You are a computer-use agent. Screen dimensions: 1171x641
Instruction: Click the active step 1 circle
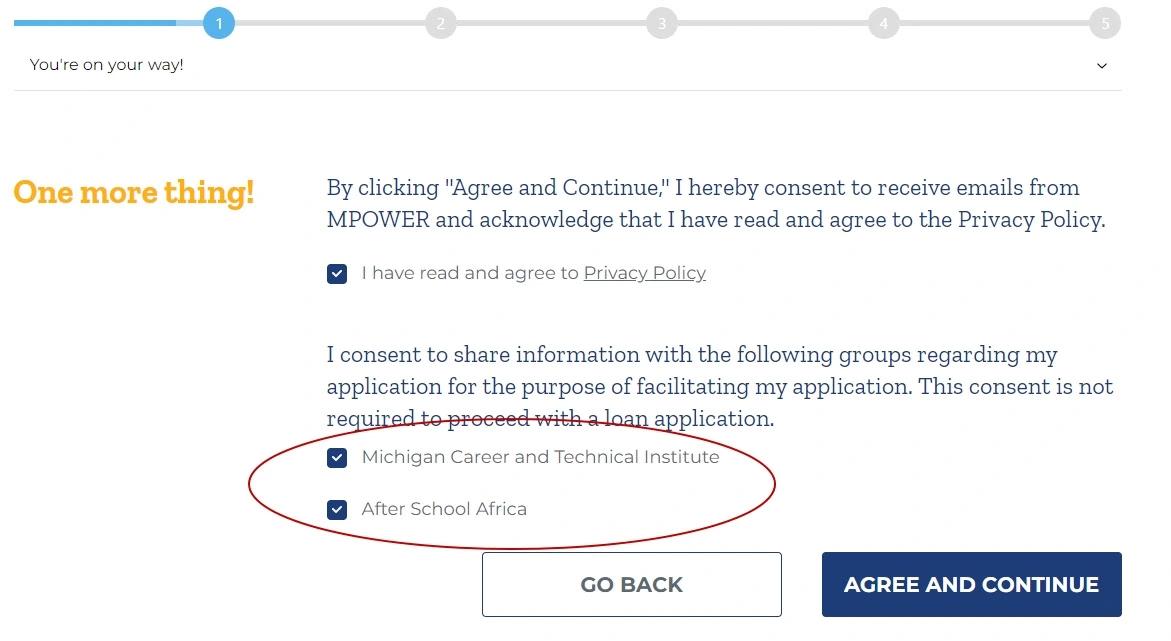219,23
